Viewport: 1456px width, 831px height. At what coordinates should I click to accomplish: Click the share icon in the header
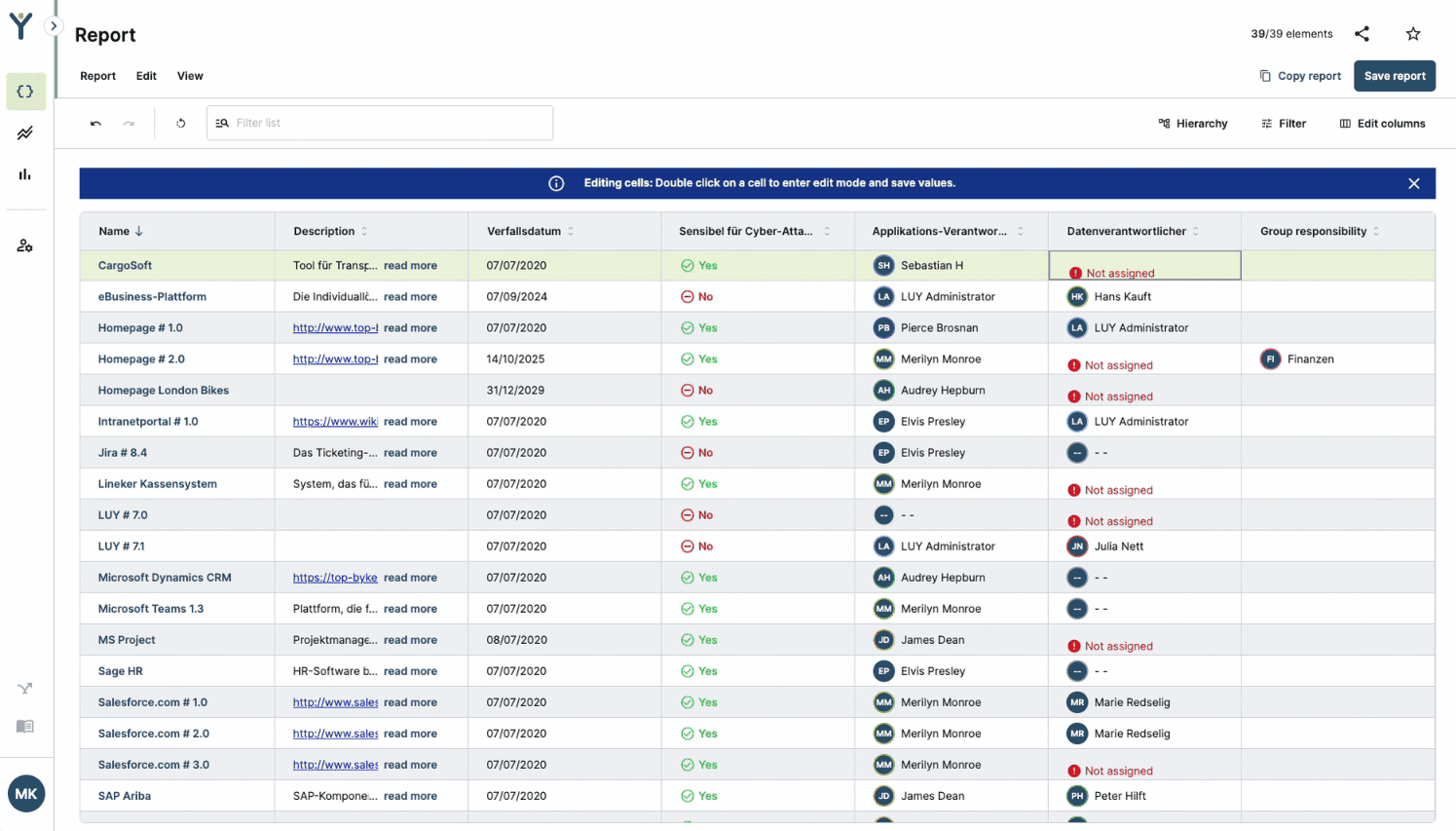point(1362,34)
